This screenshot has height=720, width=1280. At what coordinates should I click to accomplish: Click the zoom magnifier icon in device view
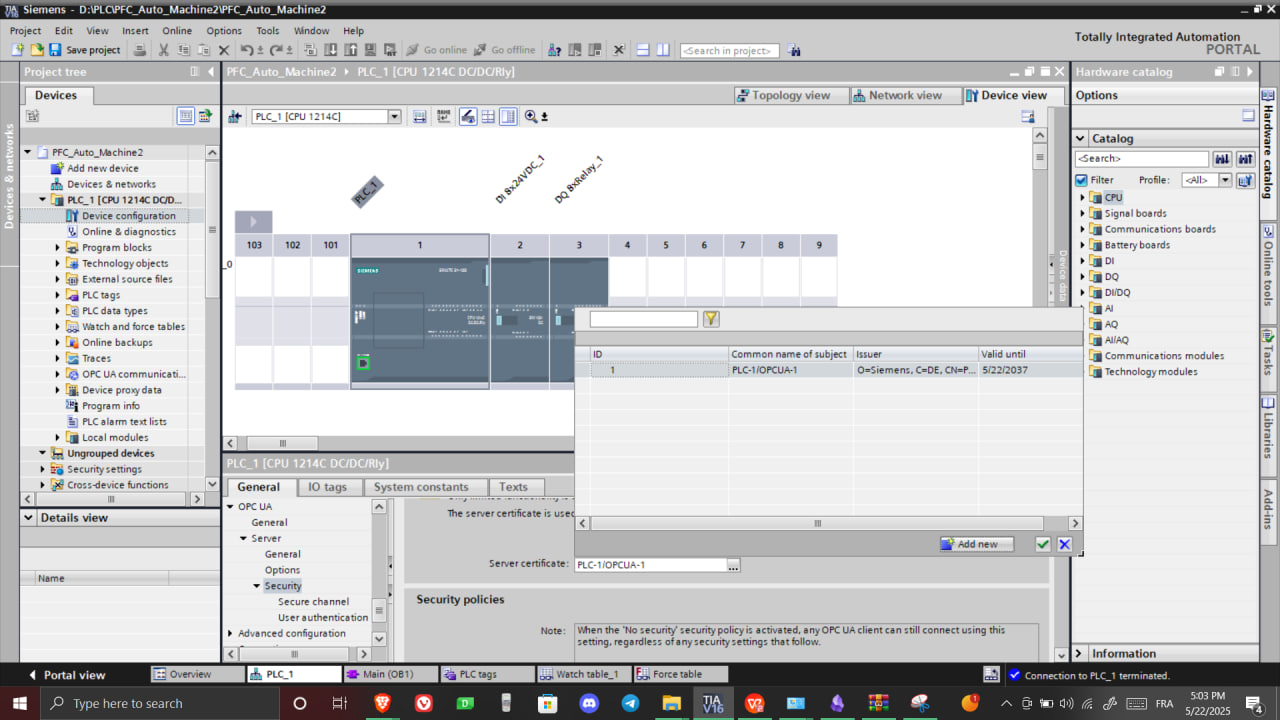531,117
